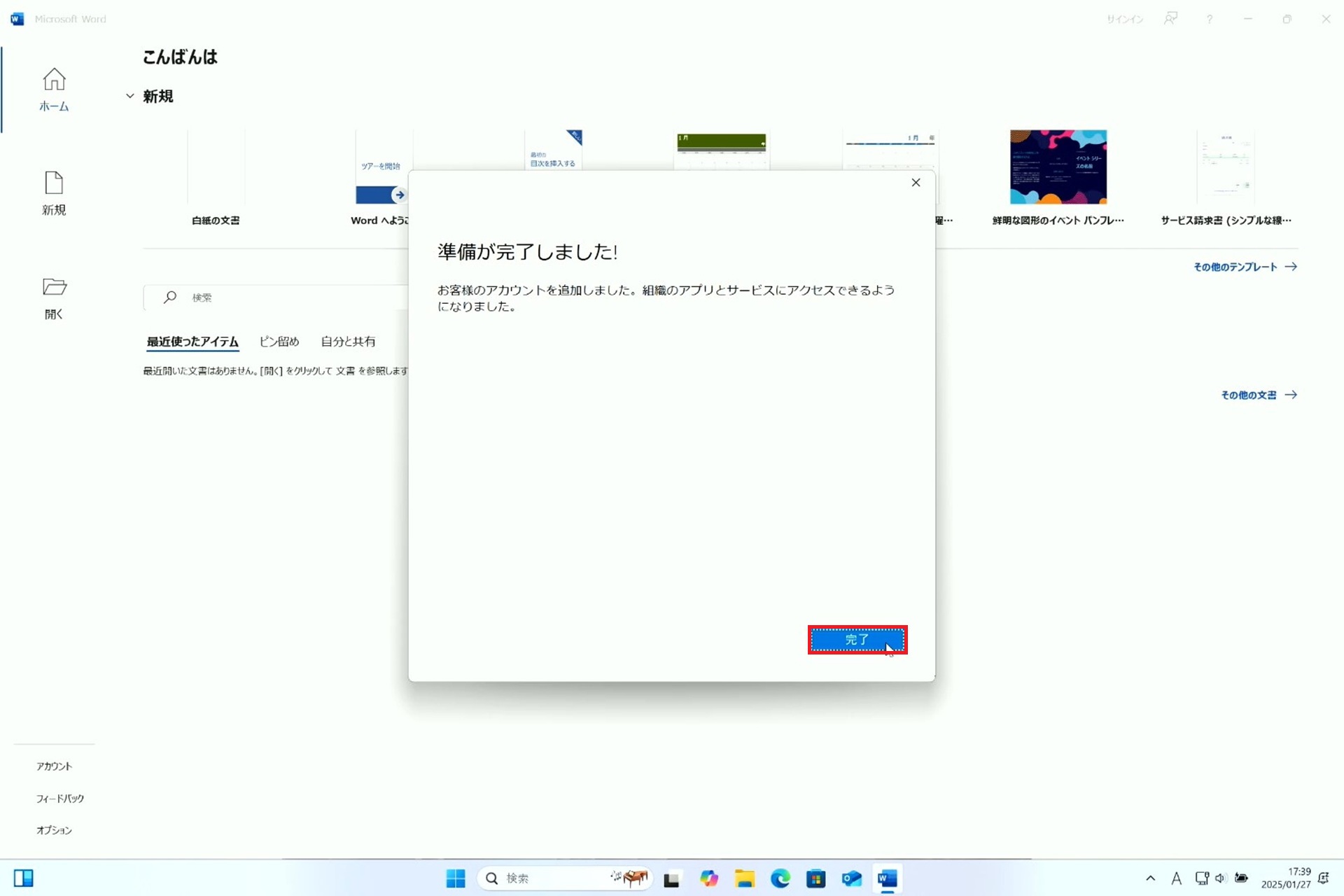Open Copilot from the taskbar
Screen dimensions: 1344x896
709,878
